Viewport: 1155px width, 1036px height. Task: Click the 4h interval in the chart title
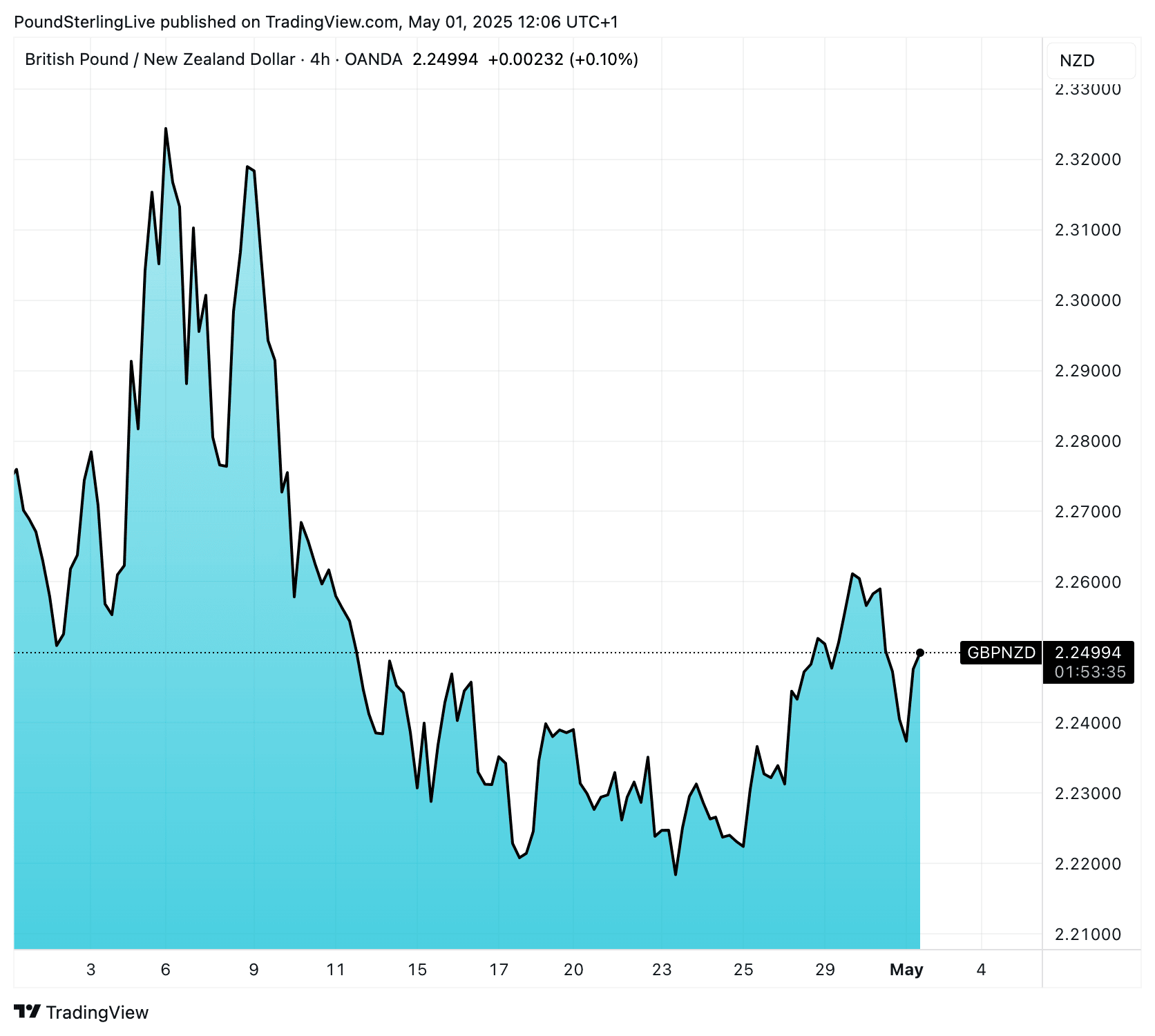point(320,59)
